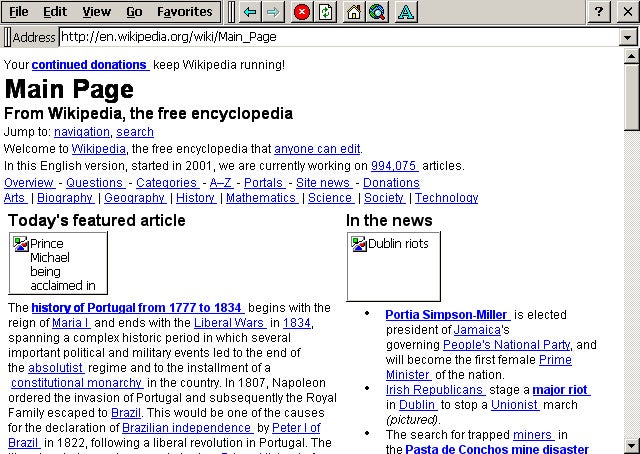Viewport: 640px width, 454px height.
Task: Open the Jamaica link
Action: (x=477, y=329)
